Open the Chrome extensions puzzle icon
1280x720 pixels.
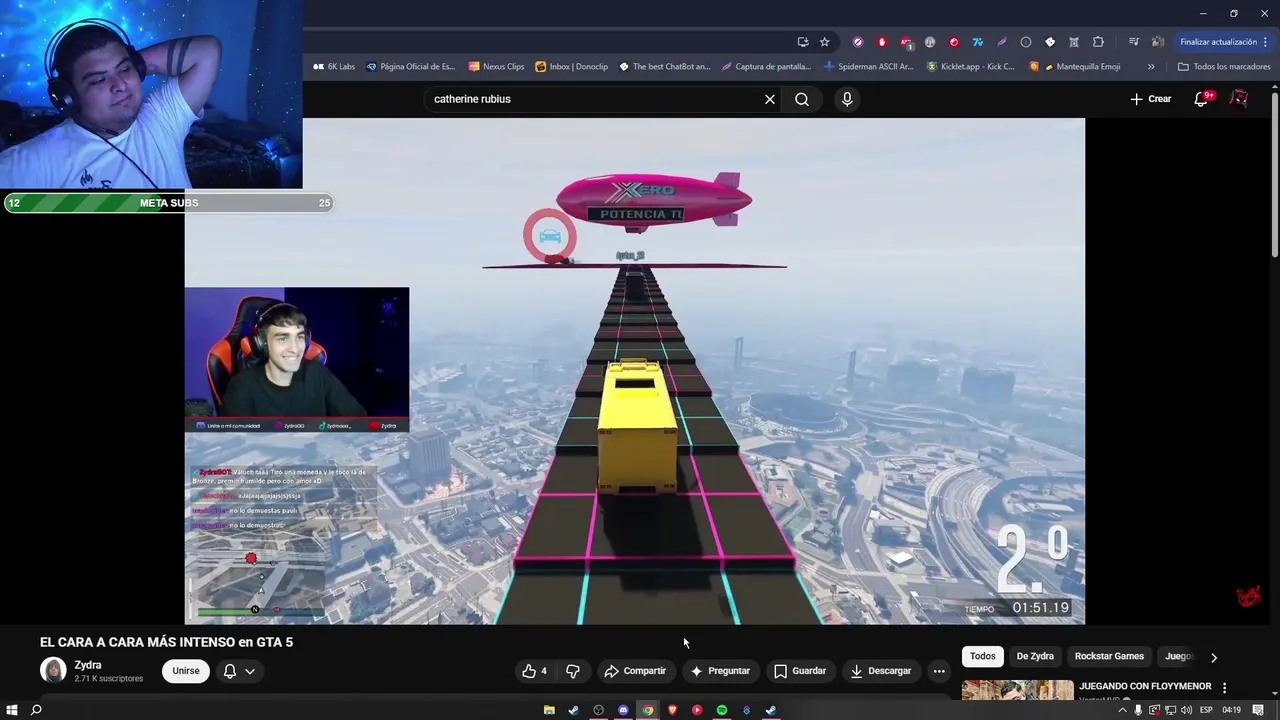1098,42
